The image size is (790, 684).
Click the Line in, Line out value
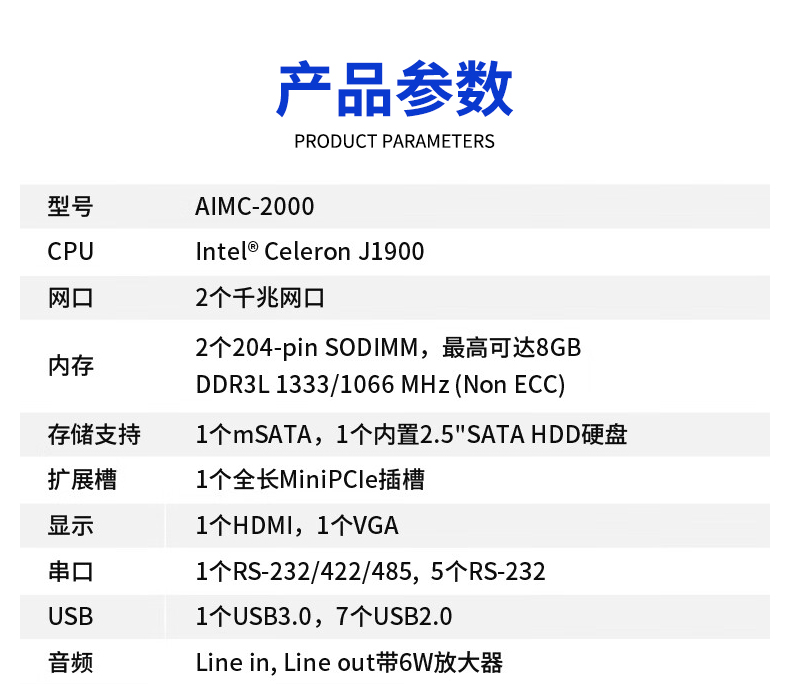point(348,662)
